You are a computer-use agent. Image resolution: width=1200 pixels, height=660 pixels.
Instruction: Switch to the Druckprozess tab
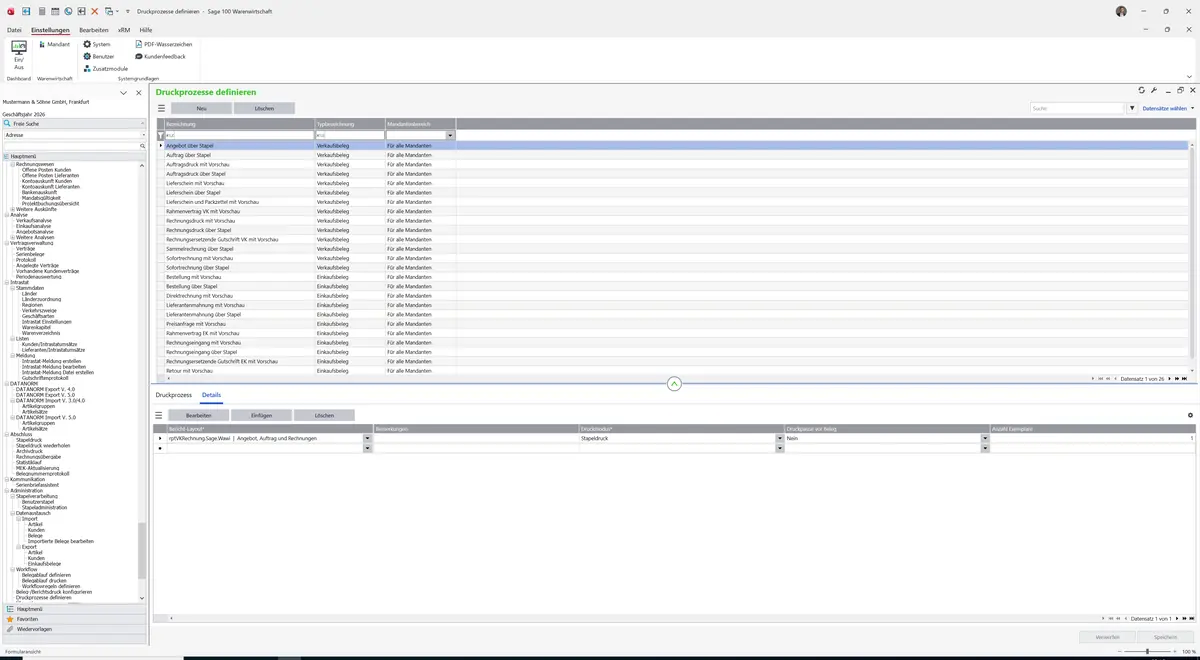pyautogui.click(x=174, y=396)
